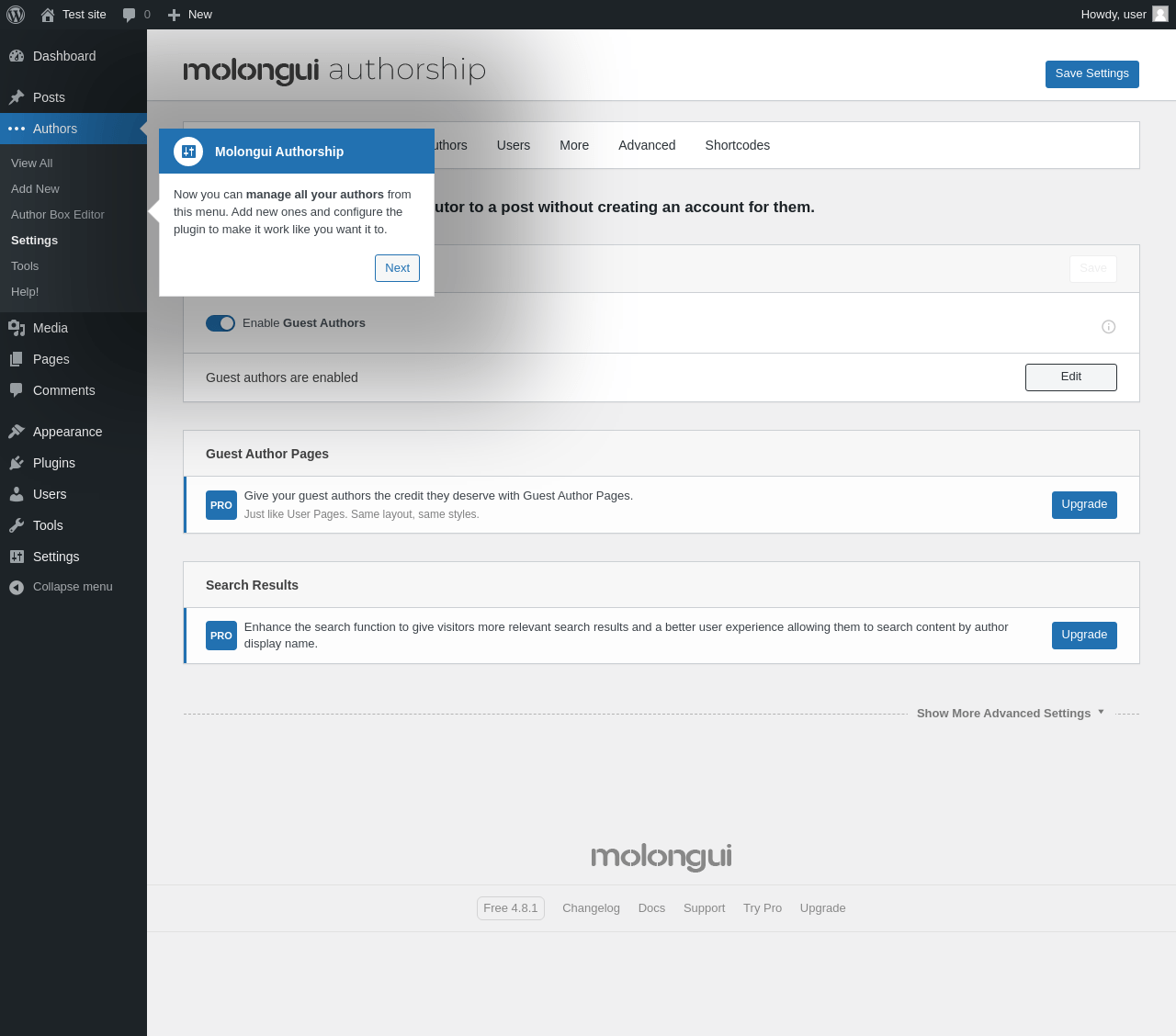The width and height of the screenshot is (1176, 1036).
Task: Open the Upgrade footer link
Action: click(x=822, y=908)
